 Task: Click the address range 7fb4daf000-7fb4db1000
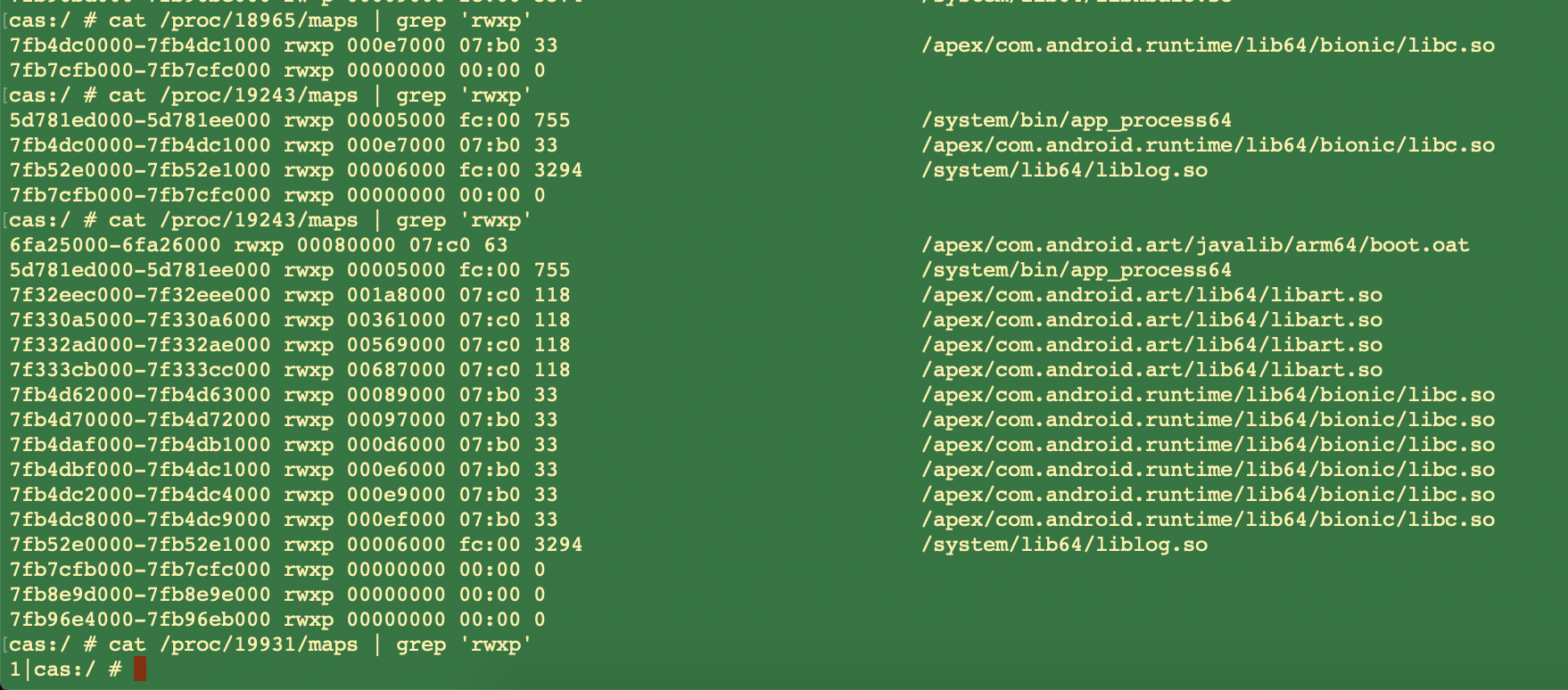[x=140, y=445]
